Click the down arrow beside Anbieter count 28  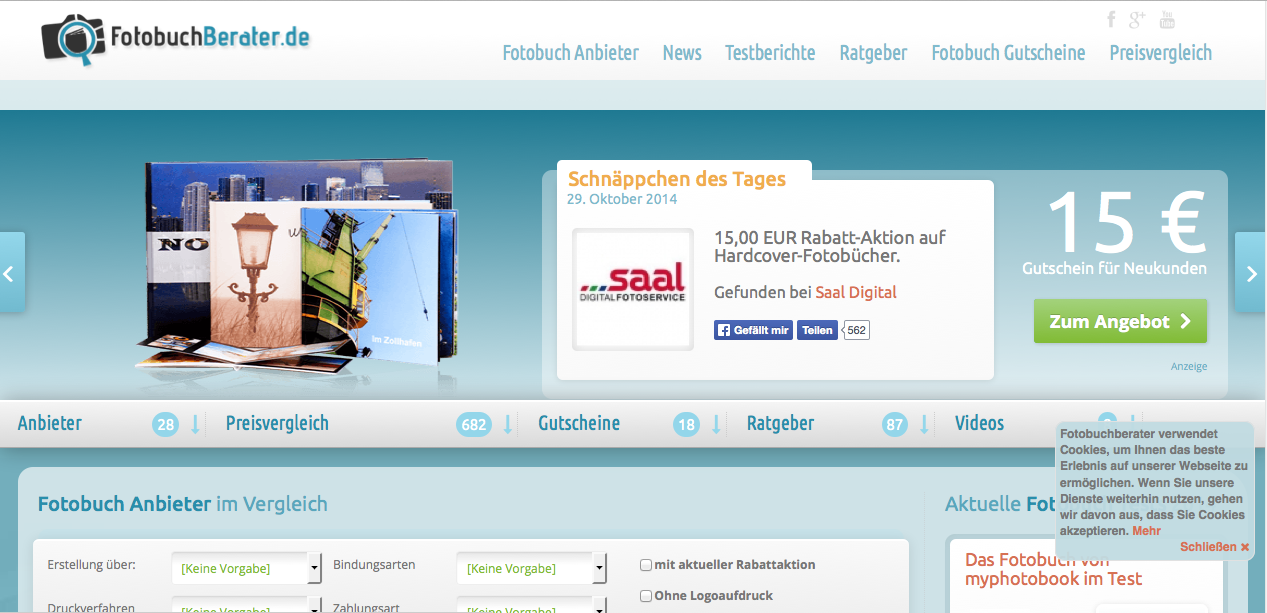[x=195, y=424]
